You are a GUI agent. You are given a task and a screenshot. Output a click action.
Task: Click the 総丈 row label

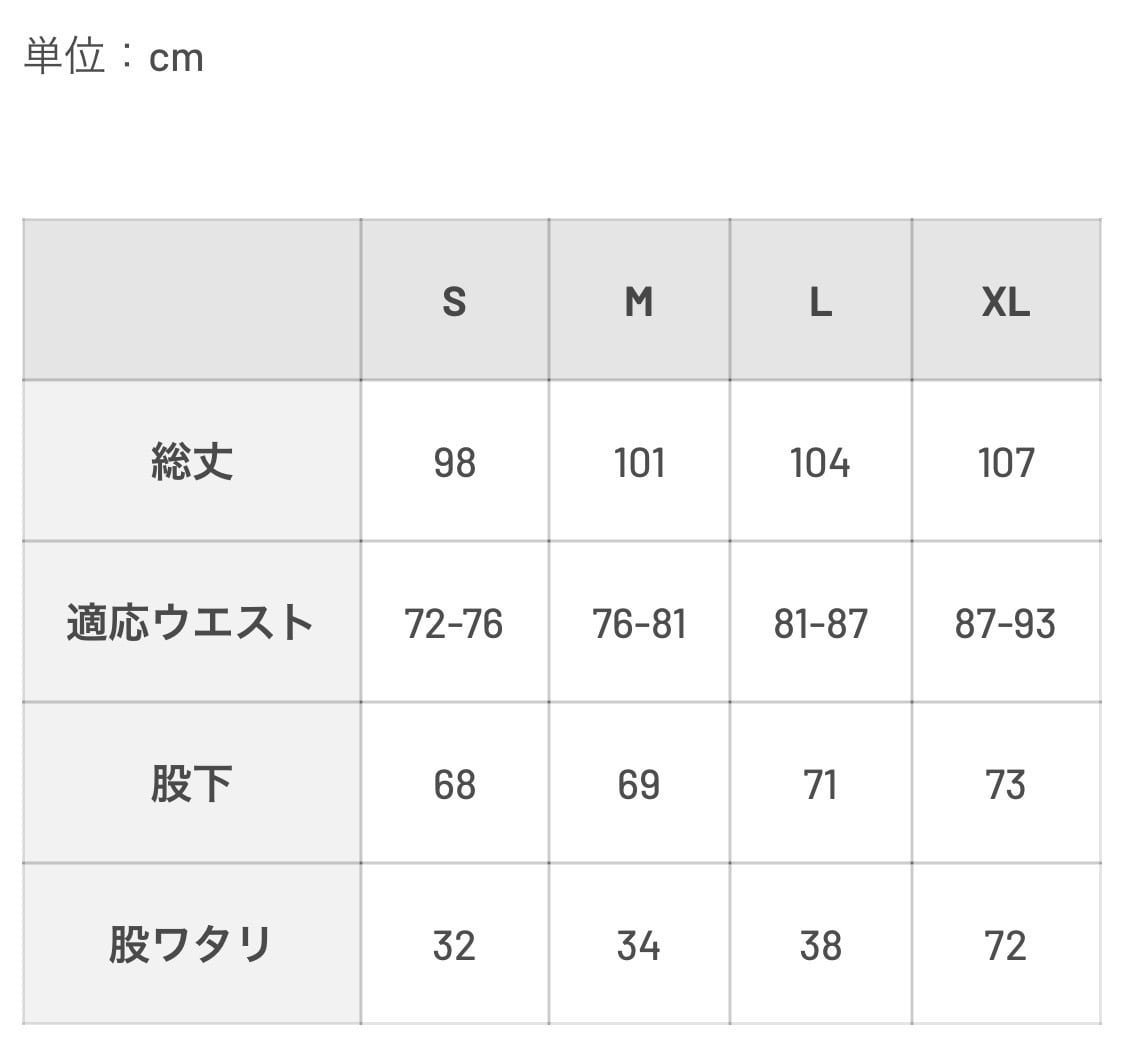pos(192,462)
